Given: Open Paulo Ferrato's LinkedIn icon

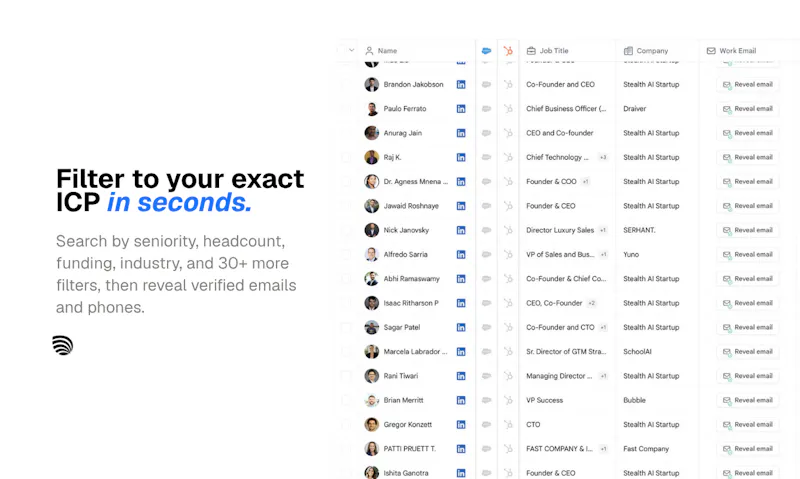Looking at the screenshot, I should [461, 109].
